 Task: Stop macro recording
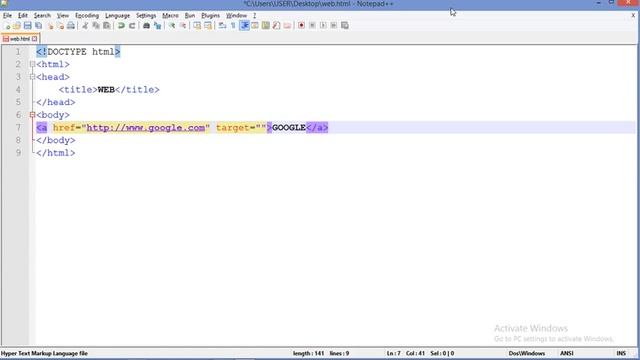coord(312,26)
